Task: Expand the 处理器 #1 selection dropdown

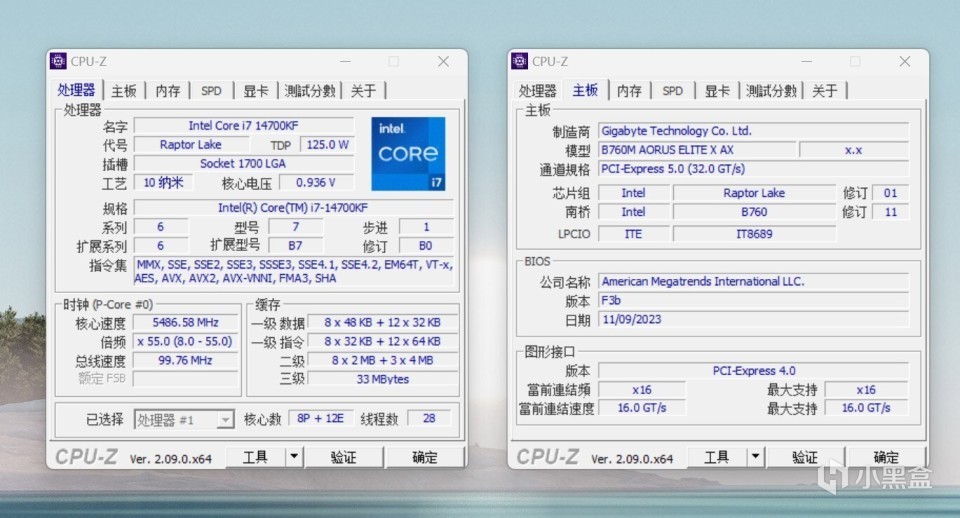Action: 225,419
